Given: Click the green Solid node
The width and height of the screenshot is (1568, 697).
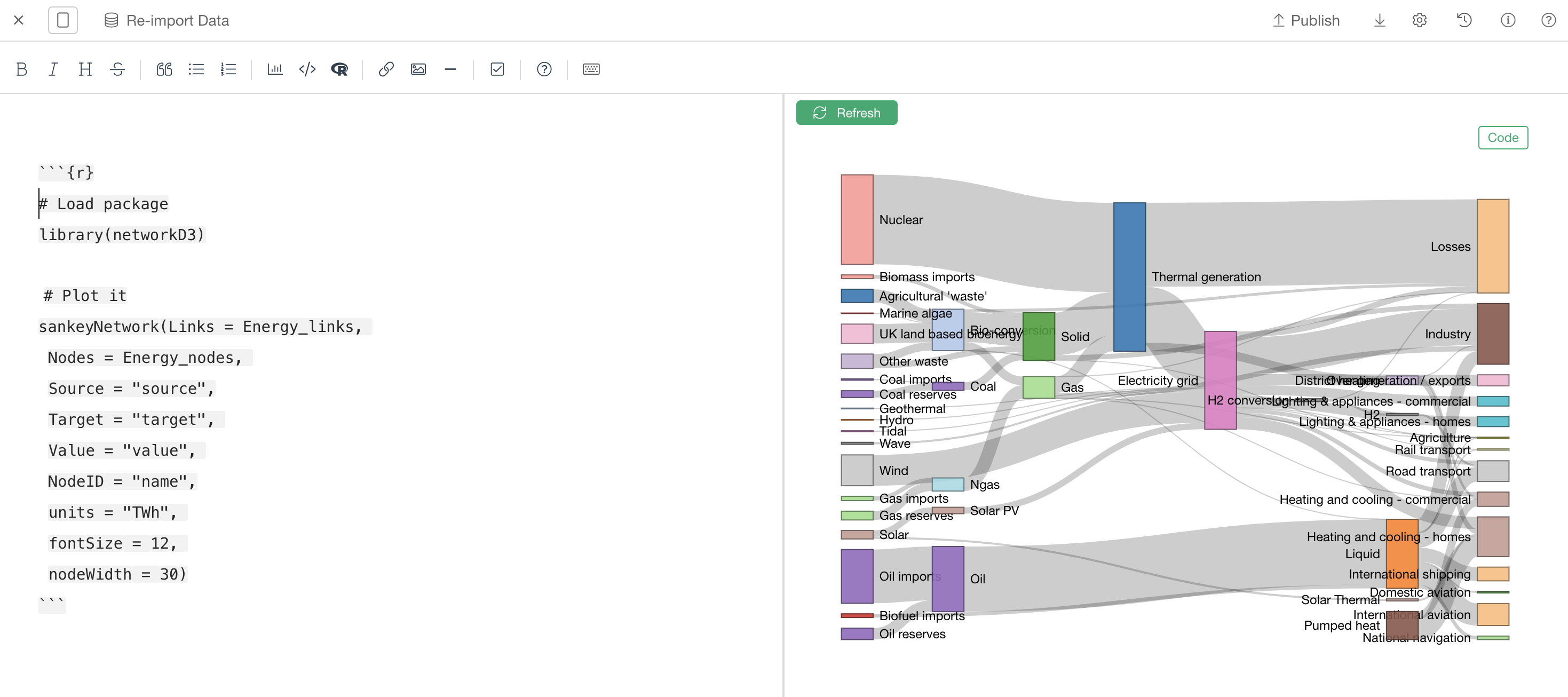Looking at the screenshot, I should click(1039, 337).
